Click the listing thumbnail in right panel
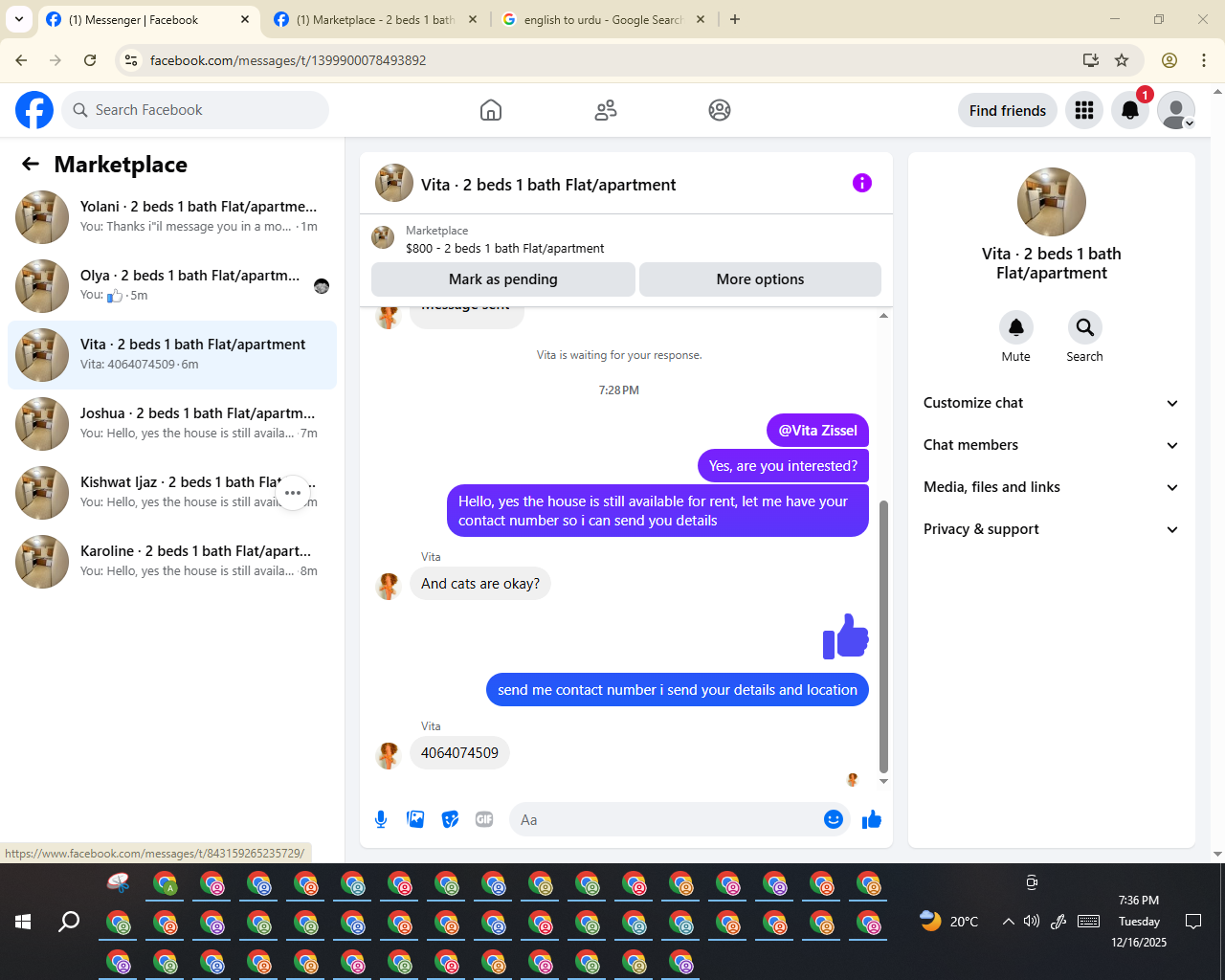The width and height of the screenshot is (1225, 980). click(x=1052, y=202)
